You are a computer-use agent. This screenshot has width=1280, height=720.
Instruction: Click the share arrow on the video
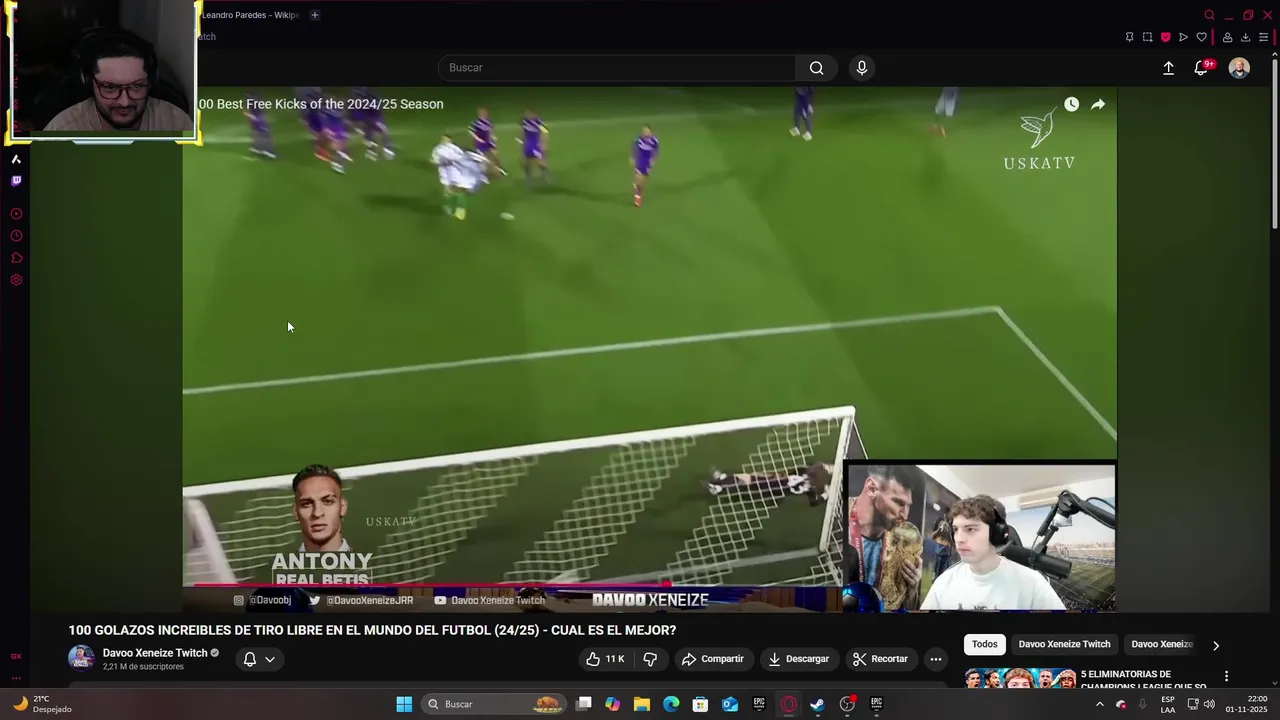point(1097,104)
